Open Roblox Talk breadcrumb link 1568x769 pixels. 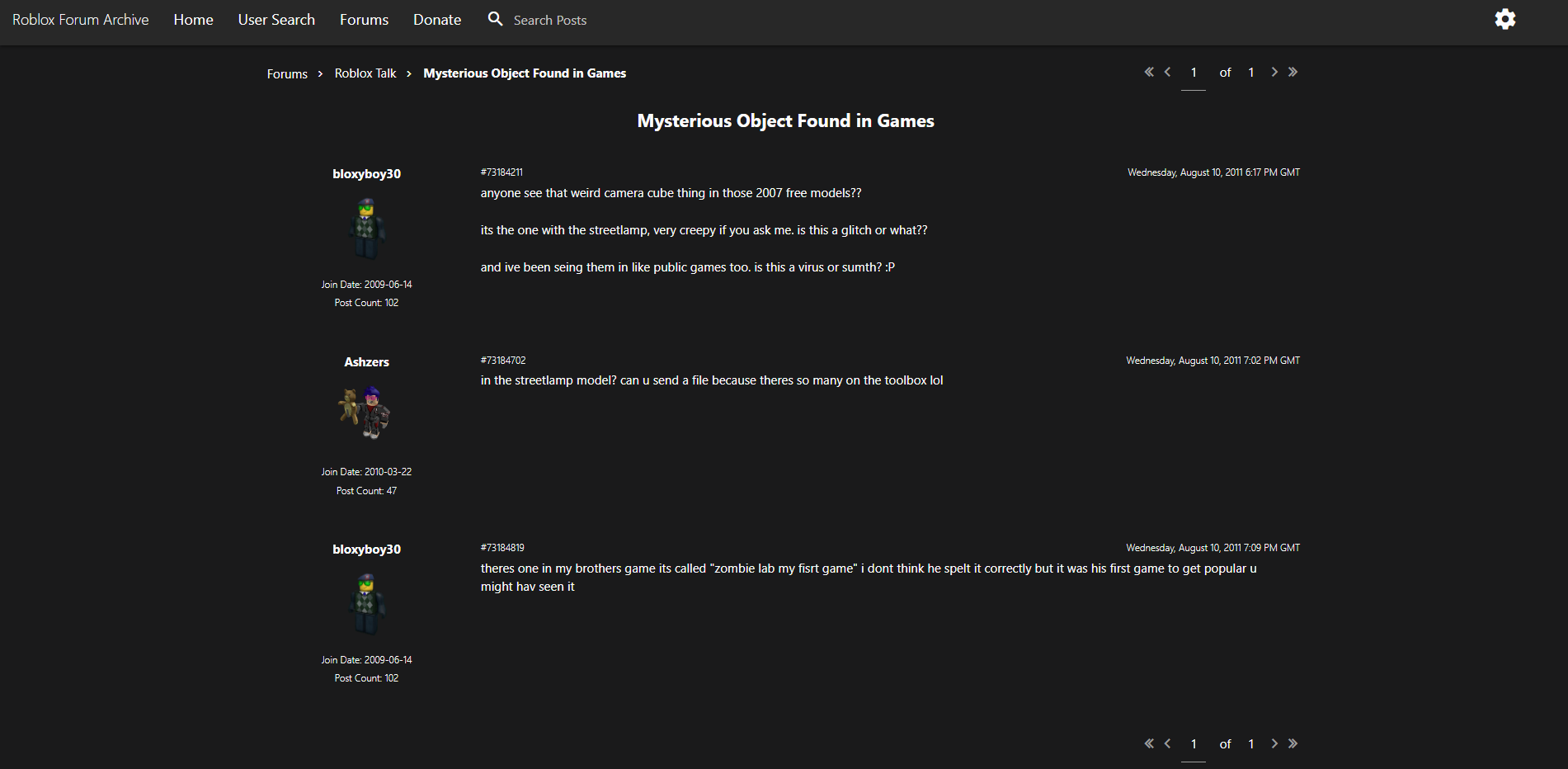point(365,73)
